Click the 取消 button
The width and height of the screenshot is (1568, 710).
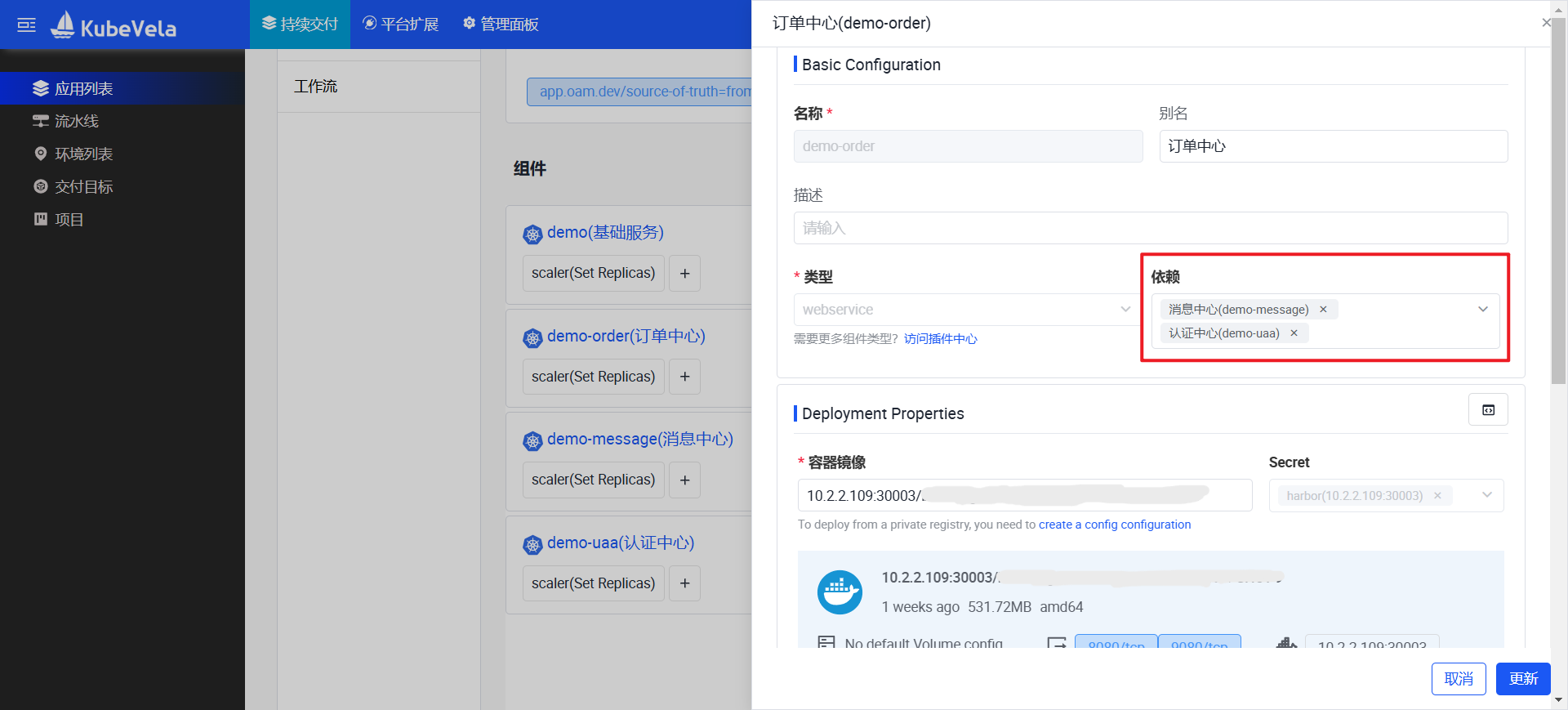coord(1459,679)
